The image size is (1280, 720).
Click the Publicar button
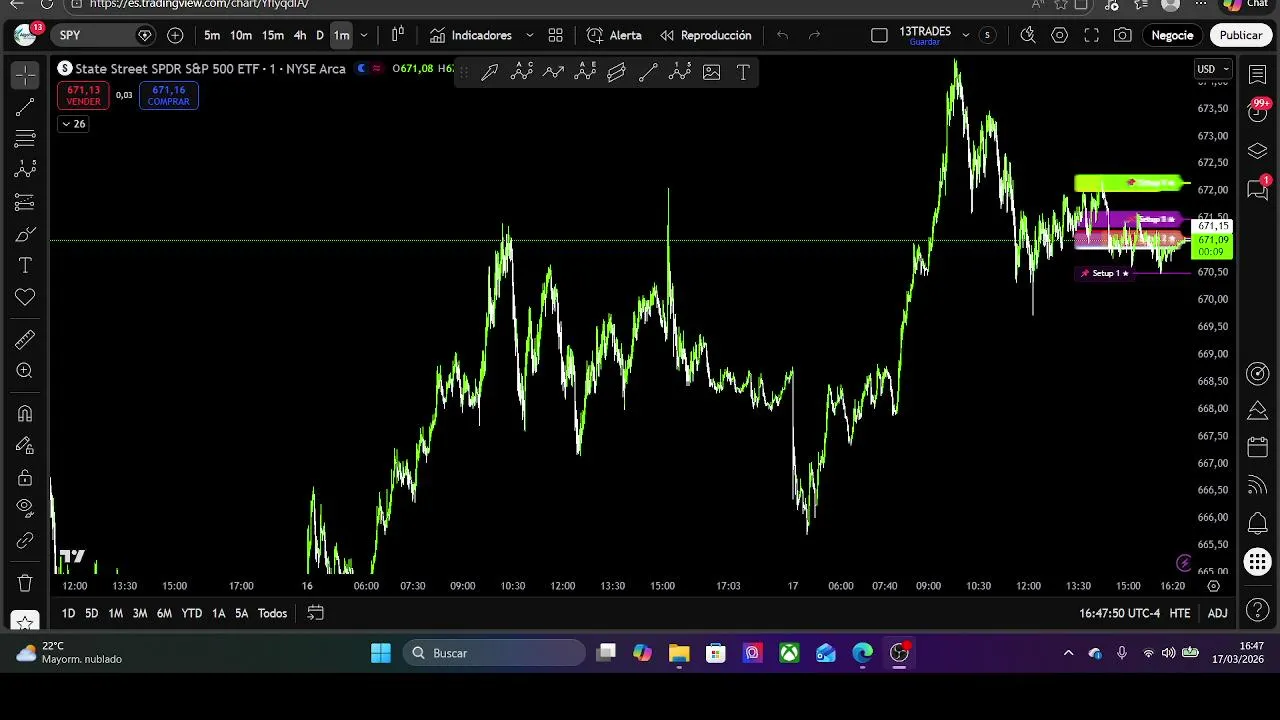point(1241,35)
